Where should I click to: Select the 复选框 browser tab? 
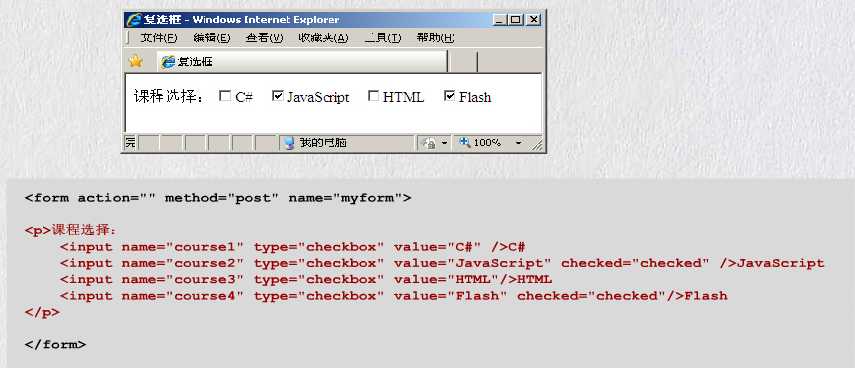(x=302, y=62)
